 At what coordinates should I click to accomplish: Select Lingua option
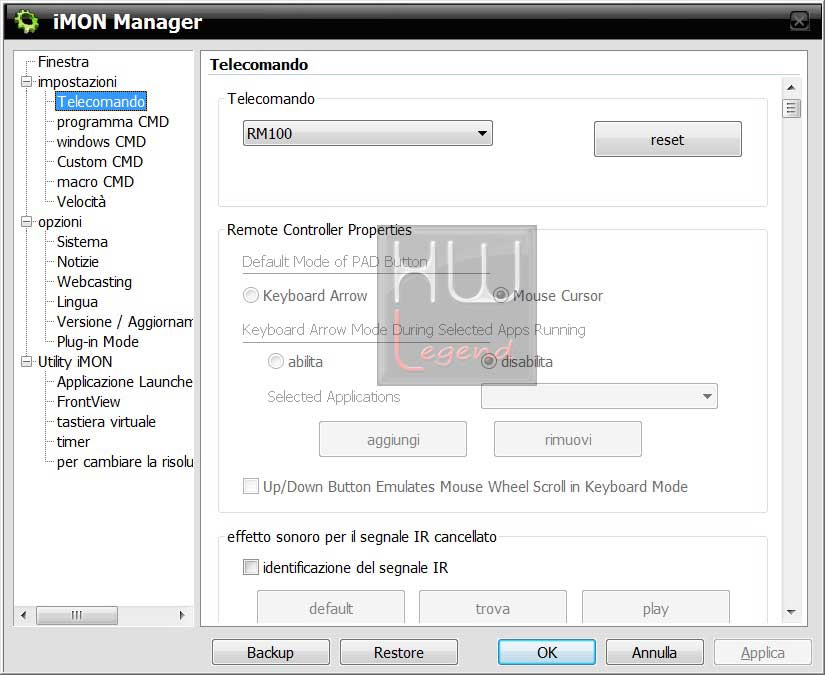[77, 301]
